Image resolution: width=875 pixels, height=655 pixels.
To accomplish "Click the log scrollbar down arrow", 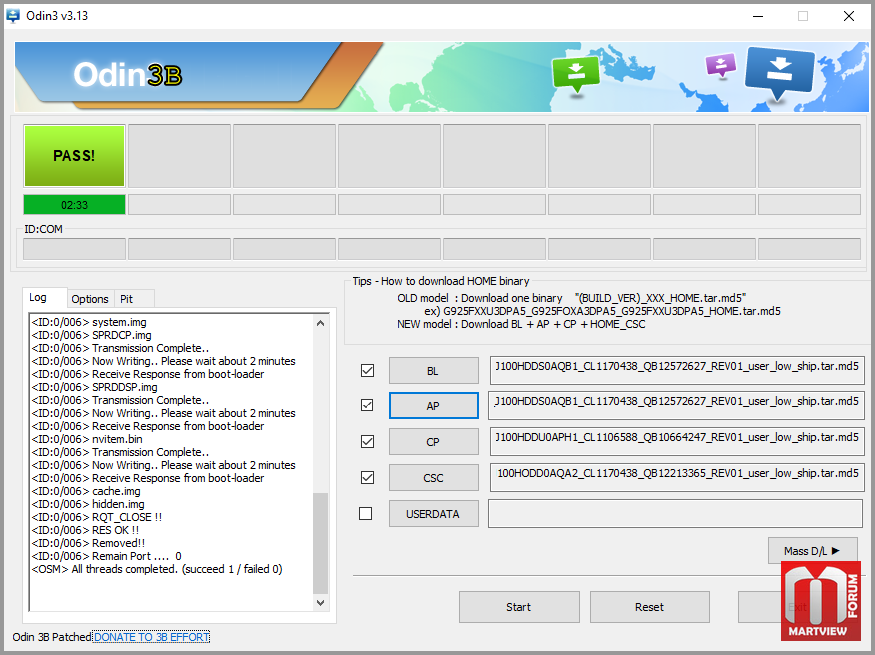I will coord(320,603).
